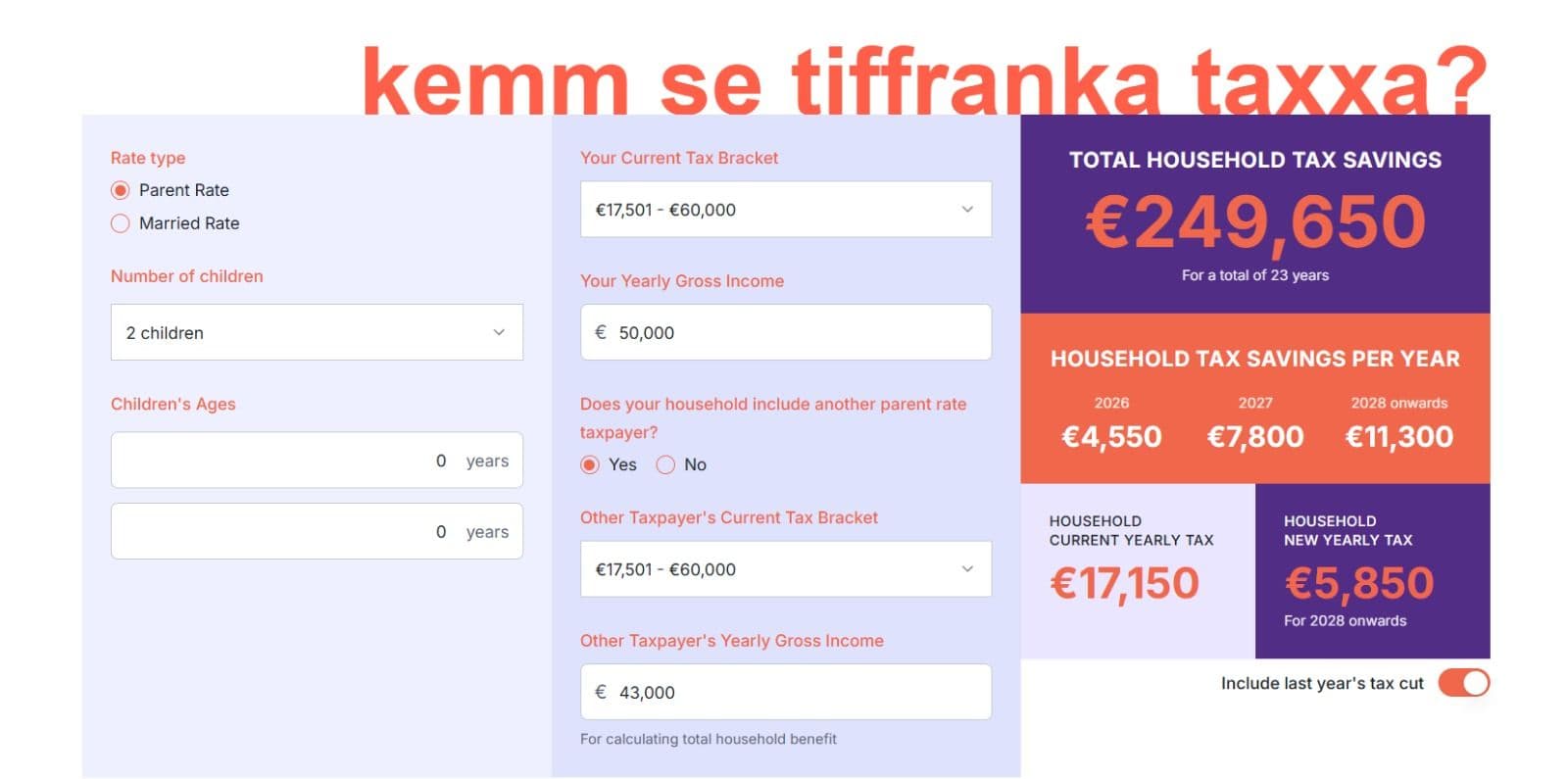
Task: Open the Number of children dropdown
Action: point(317,332)
